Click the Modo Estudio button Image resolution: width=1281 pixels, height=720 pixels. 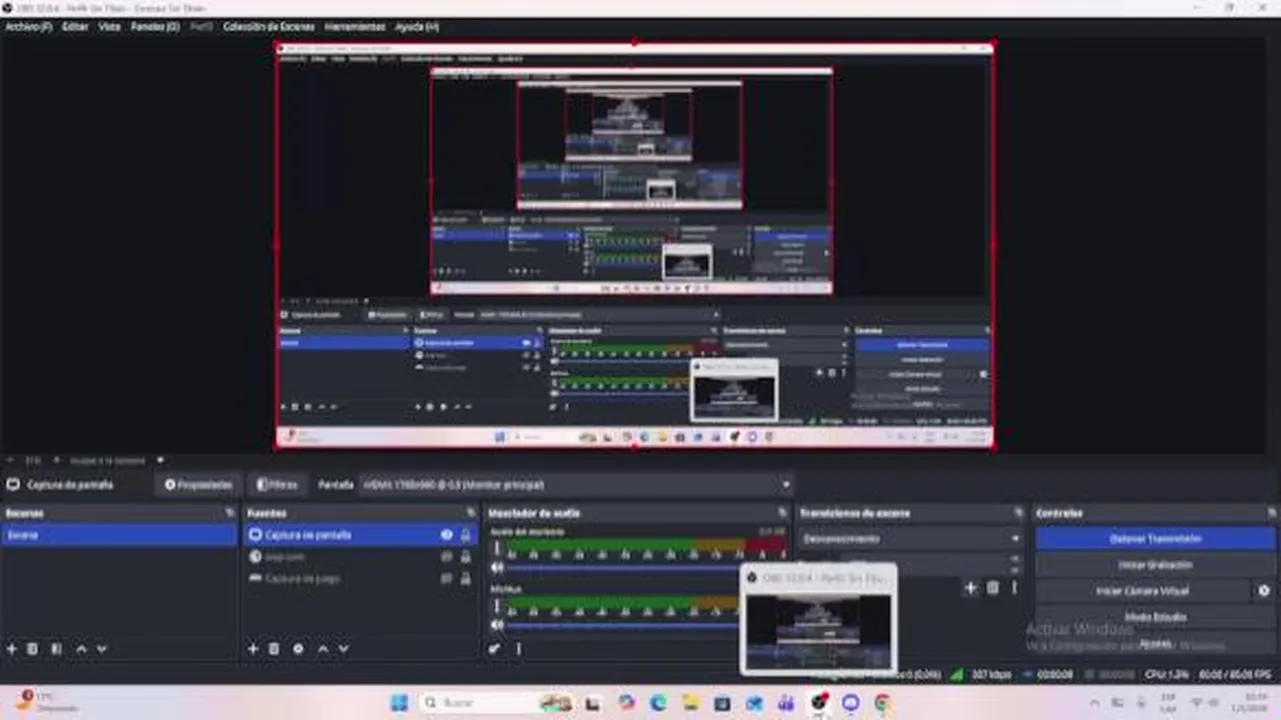(1155, 617)
